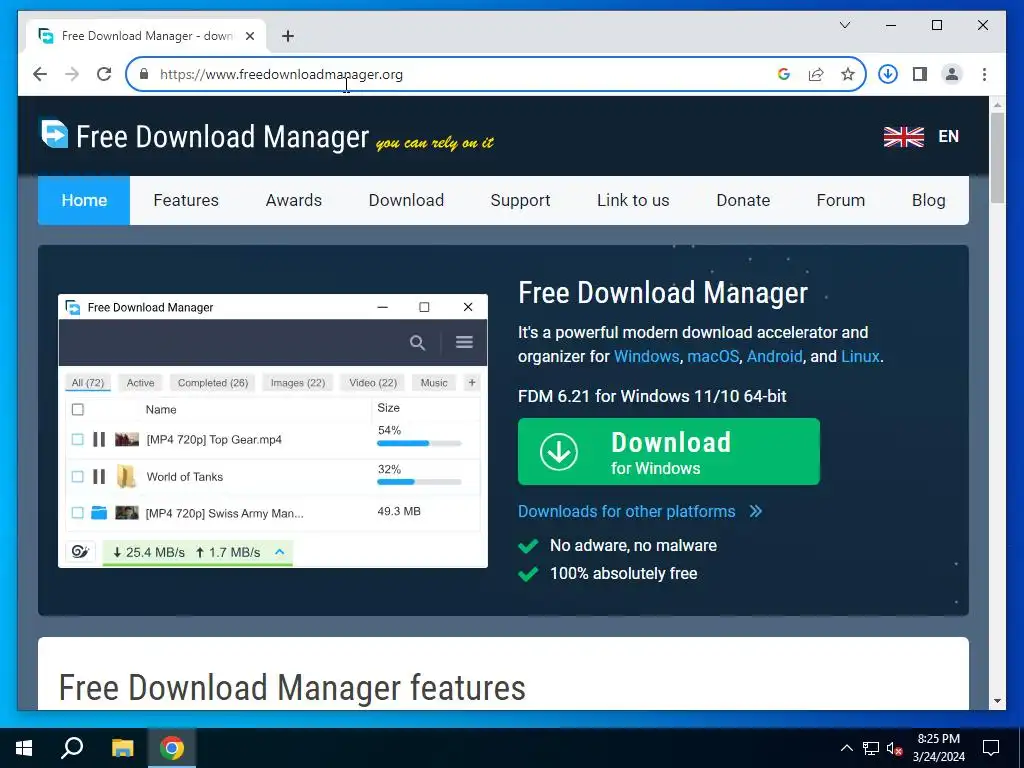Open the hamburger menu in FDM preview
This screenshot has width=1024, height=768.
coord(464,342)
